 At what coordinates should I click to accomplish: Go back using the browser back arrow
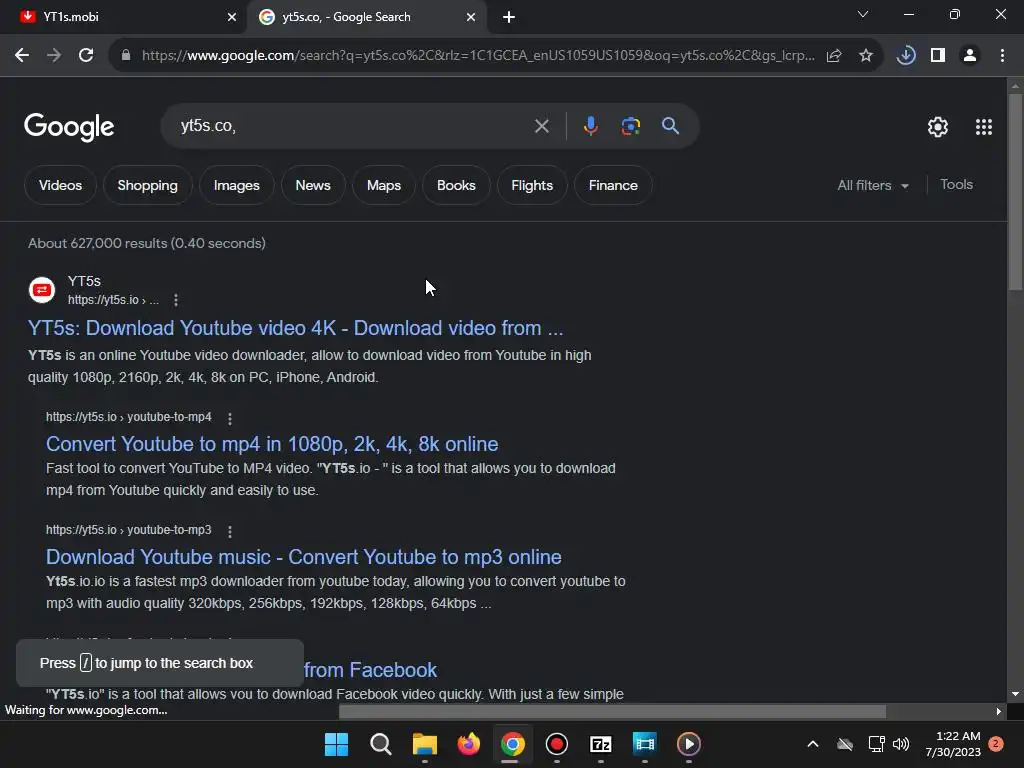click(x=22, y=56)
